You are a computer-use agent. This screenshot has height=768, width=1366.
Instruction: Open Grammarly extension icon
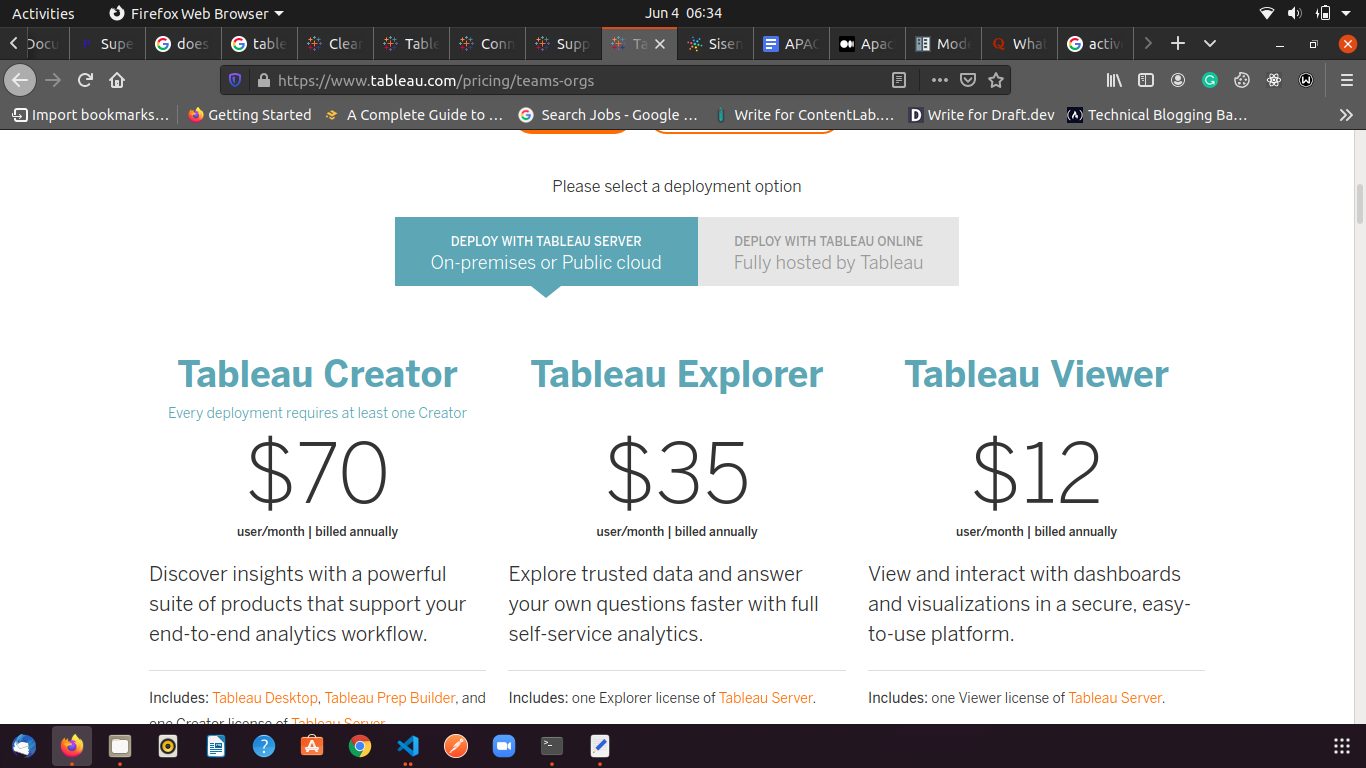(1210, 80)
